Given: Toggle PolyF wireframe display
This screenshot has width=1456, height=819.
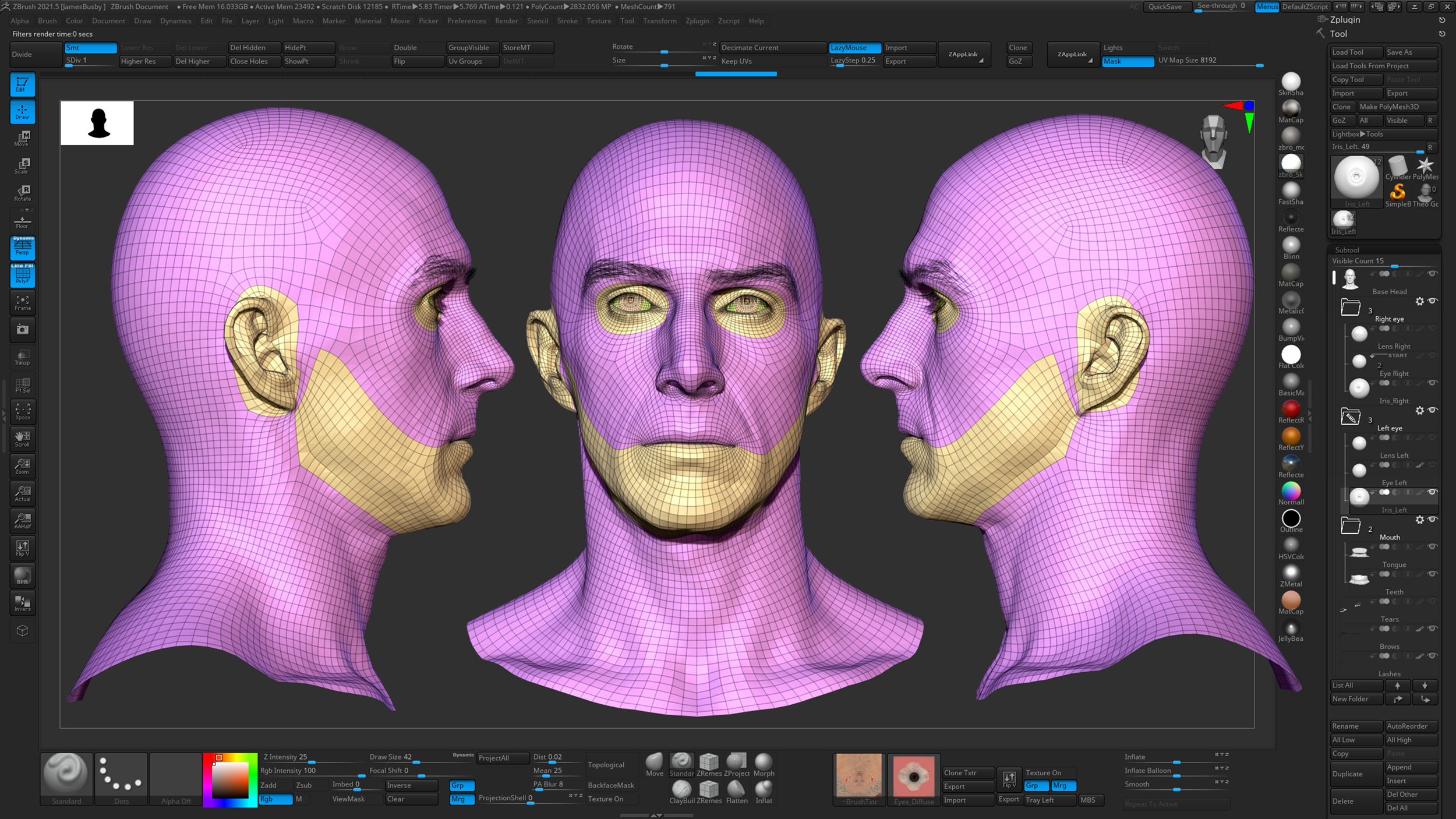Looking at the screenshot, I should (22, 275).
